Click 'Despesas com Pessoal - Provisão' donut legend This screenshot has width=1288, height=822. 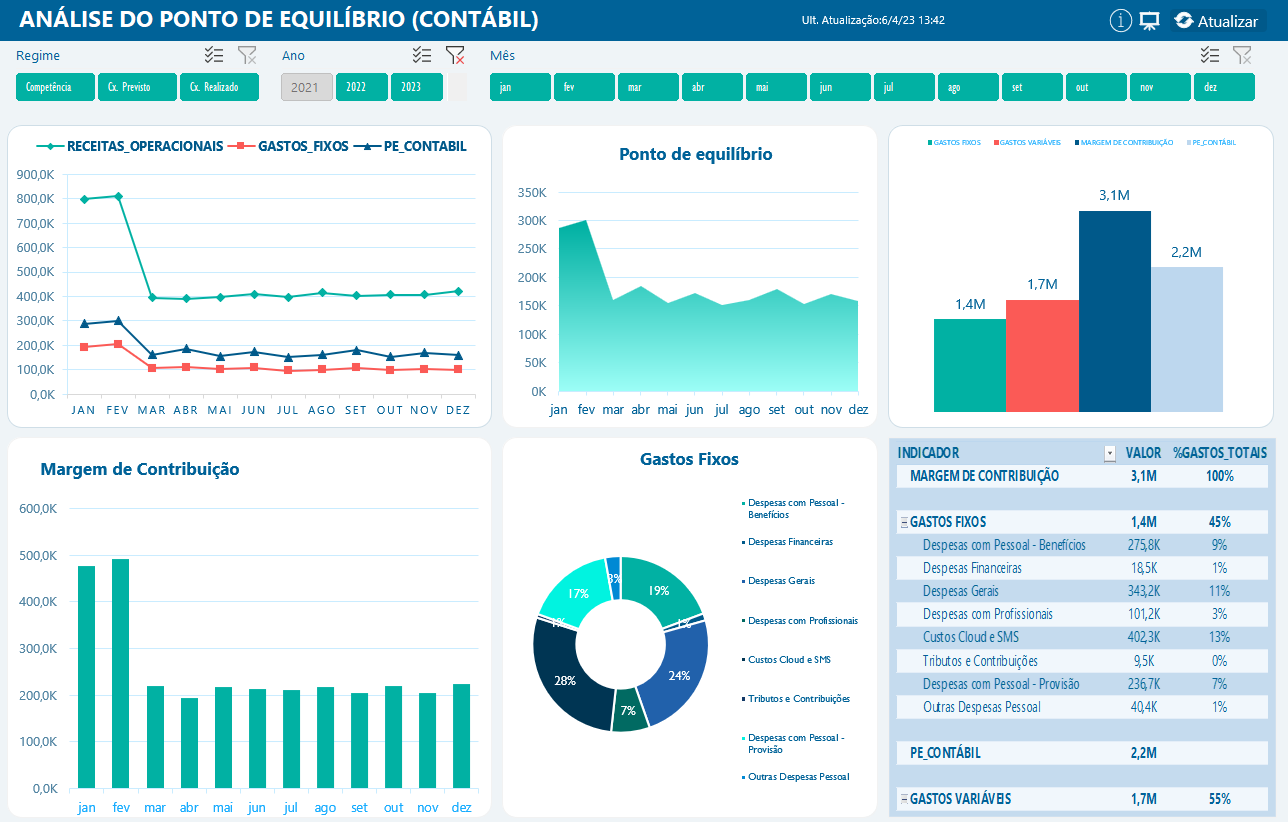point(796,742)
